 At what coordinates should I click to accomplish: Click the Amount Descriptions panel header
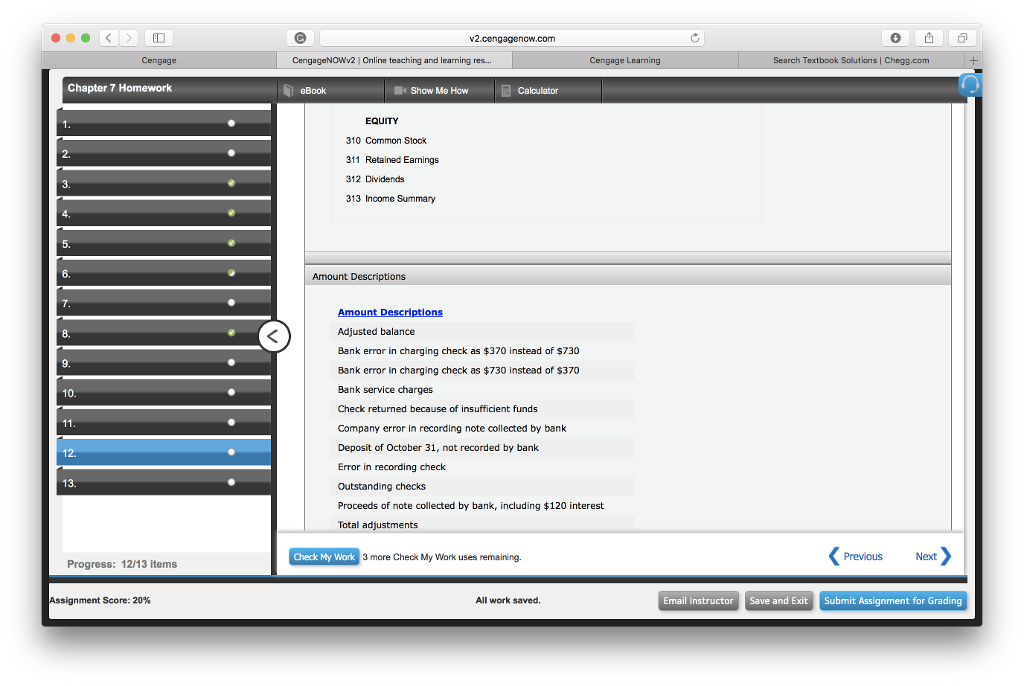pos(628,276)
